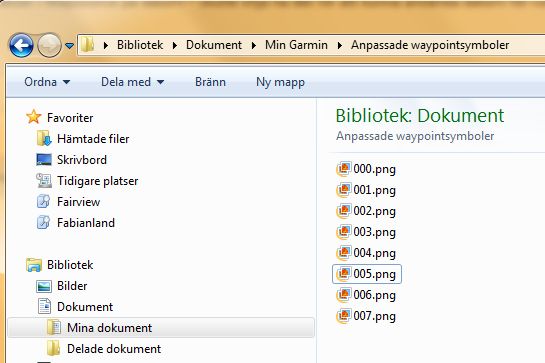Open recent locations dropdown arrow
This screenshot has height=363, width=545.
(70, 46)
